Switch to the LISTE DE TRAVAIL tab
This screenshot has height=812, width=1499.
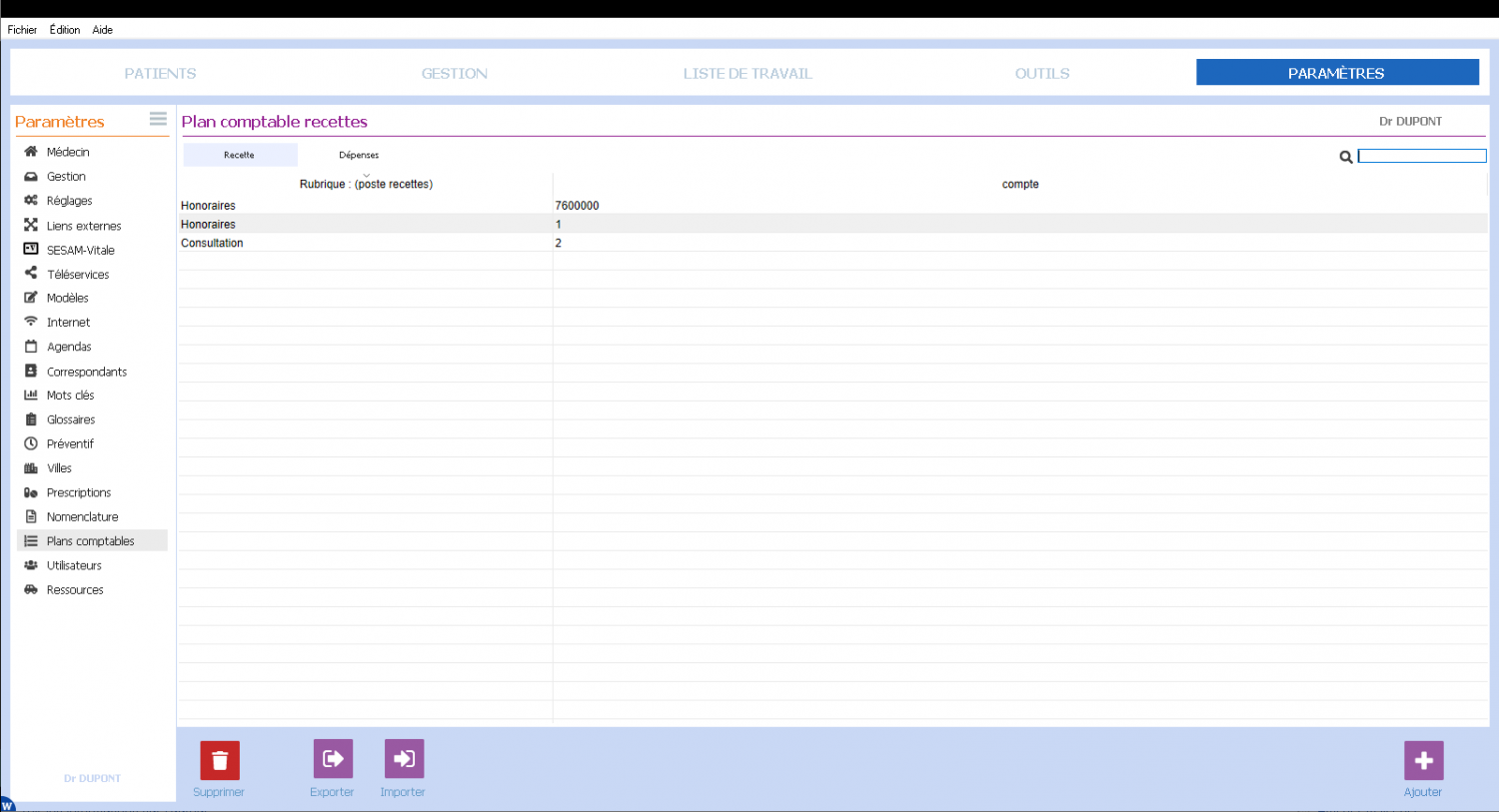(748, 73)
